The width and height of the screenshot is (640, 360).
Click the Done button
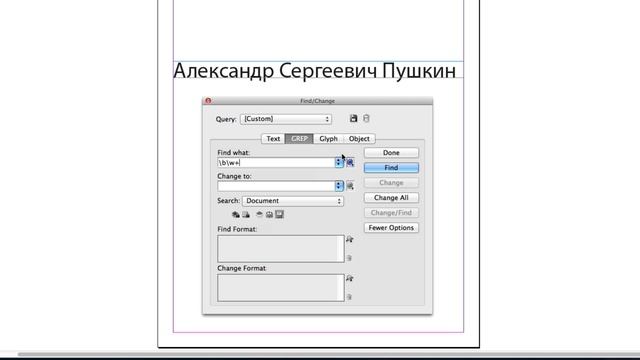[391, 153]
